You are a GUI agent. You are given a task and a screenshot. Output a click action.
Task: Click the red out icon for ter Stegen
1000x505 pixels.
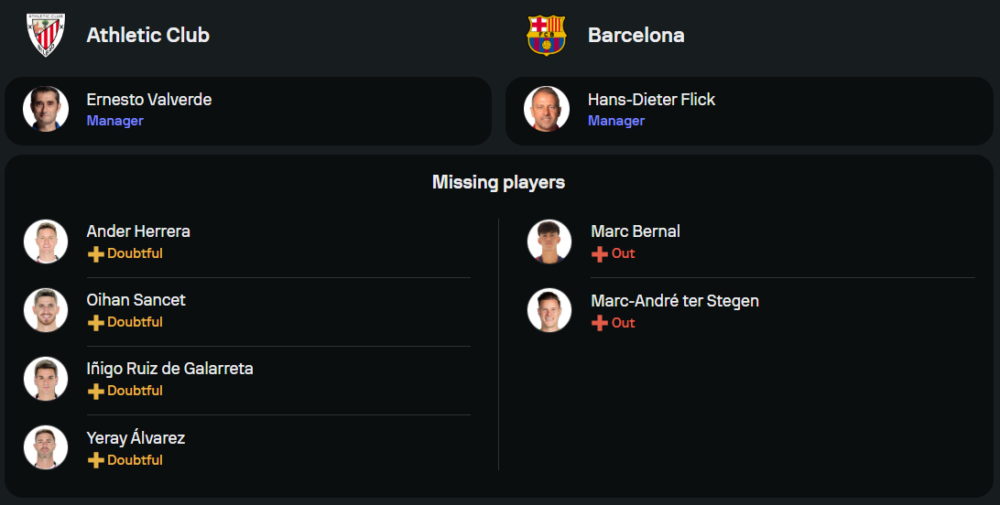[x=600, y=323]
